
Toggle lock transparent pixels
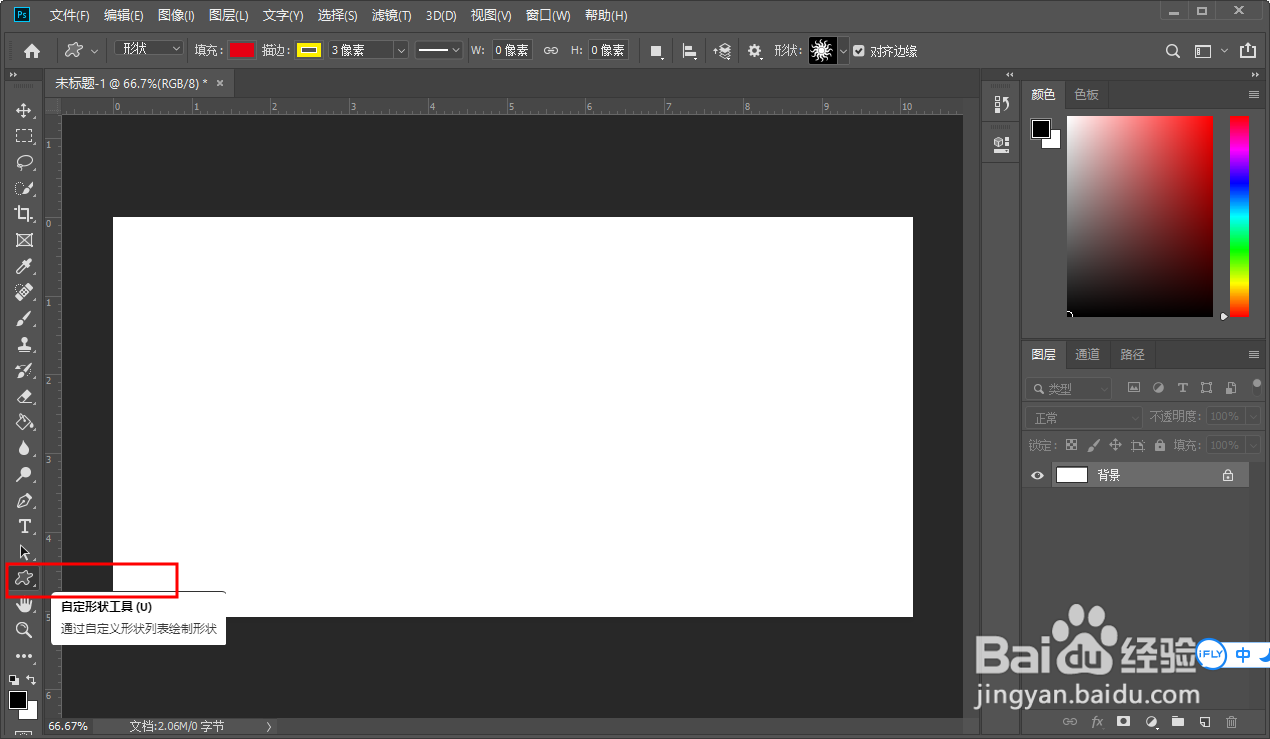tap(1072, 445)
